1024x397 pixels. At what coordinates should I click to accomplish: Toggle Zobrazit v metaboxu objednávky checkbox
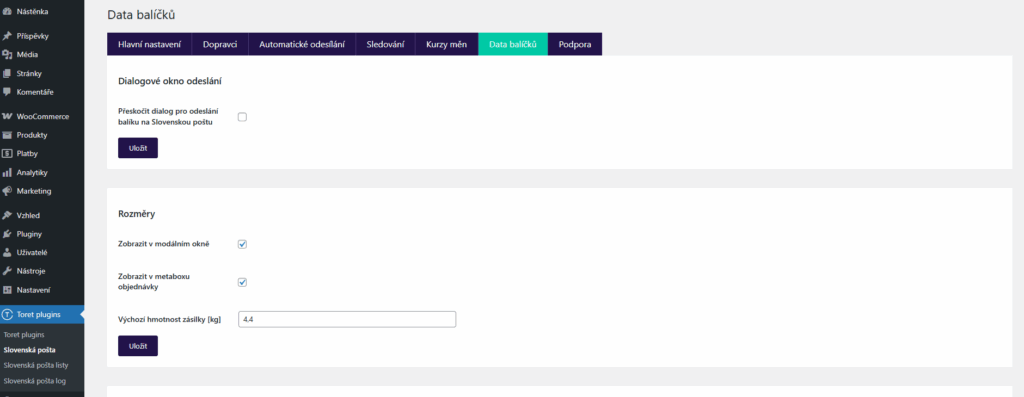242,282
